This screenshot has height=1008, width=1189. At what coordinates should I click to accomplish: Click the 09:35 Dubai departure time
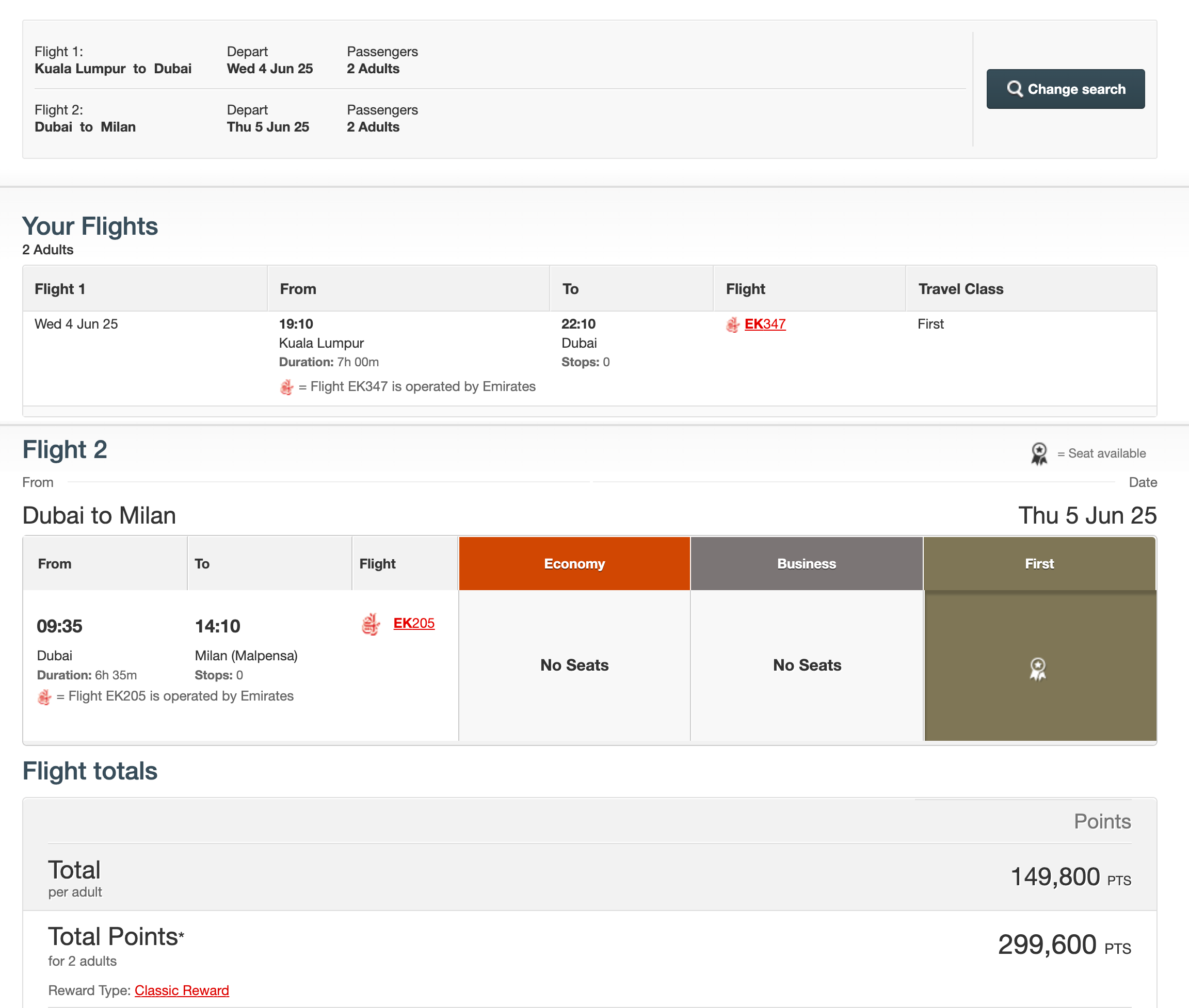pos(59,626)
